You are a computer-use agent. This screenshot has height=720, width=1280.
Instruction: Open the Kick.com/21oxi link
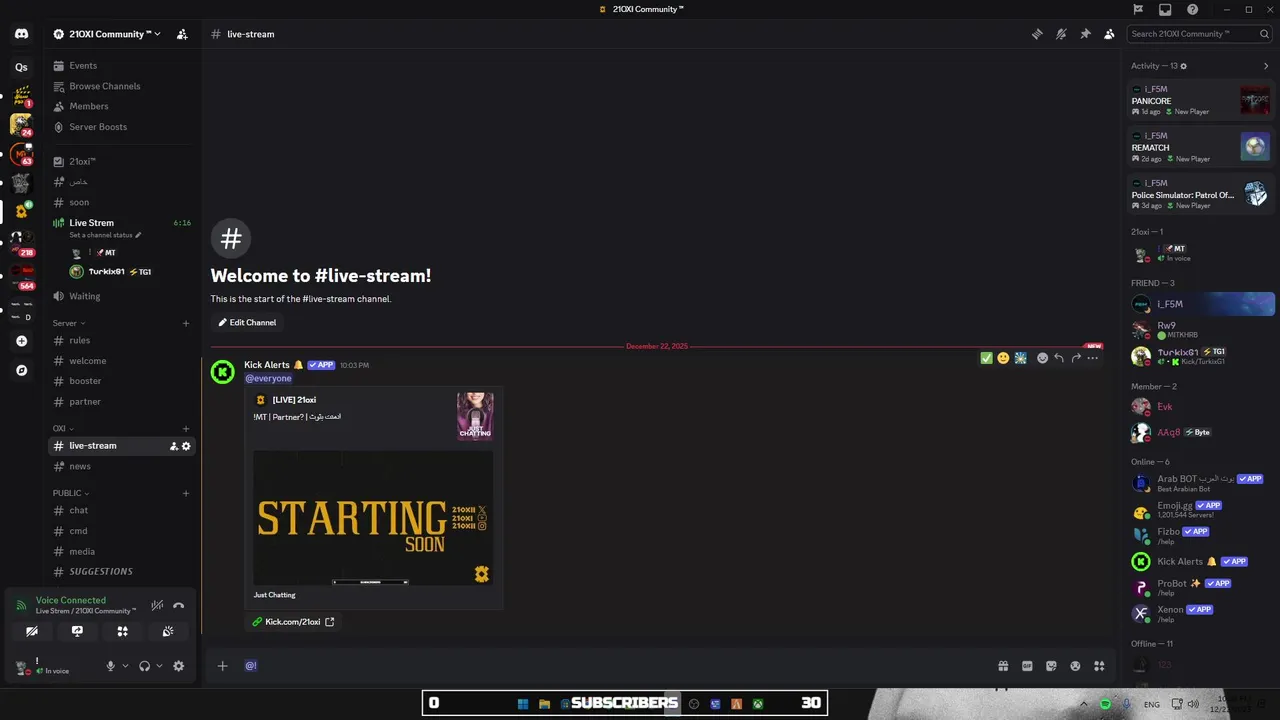pos(293,622)
